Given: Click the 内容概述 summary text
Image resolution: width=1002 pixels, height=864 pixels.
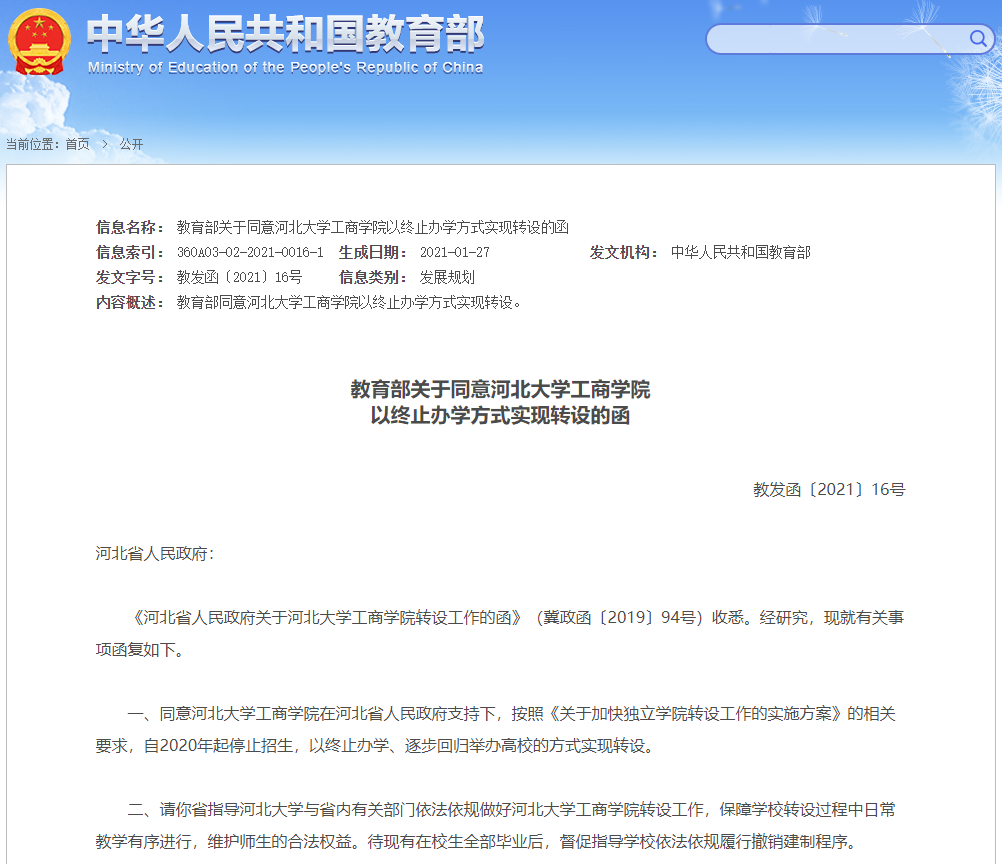Looking at the screenshot, I should coord(349,302).
